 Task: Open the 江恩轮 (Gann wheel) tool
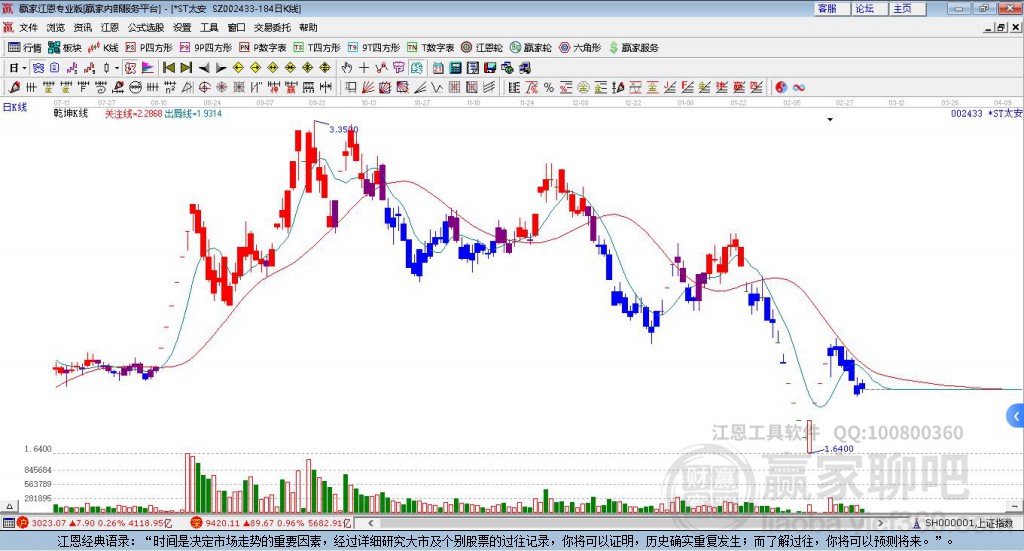[482, 48]
